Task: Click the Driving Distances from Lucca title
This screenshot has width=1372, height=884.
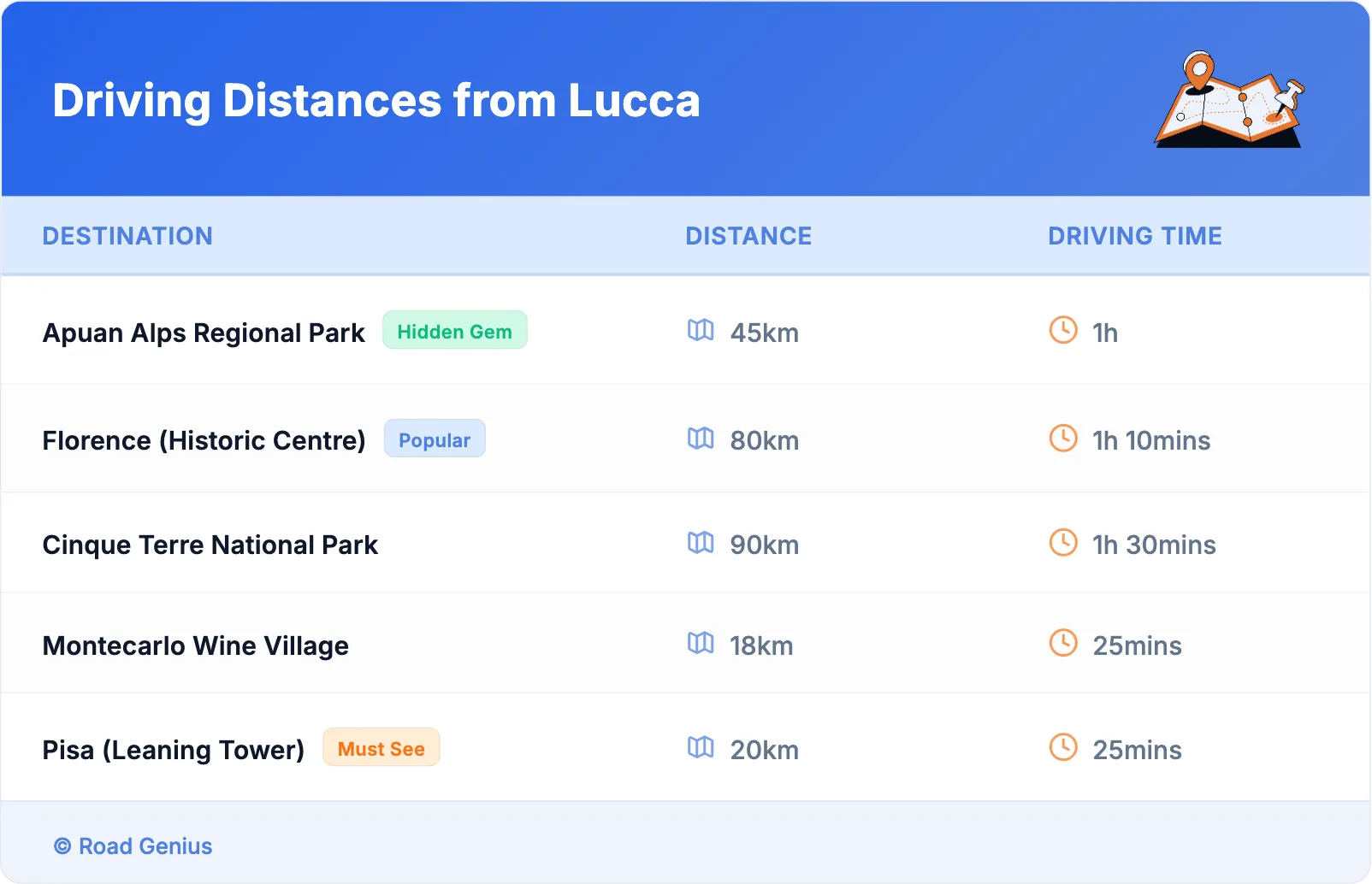Action: coord(376,101)
